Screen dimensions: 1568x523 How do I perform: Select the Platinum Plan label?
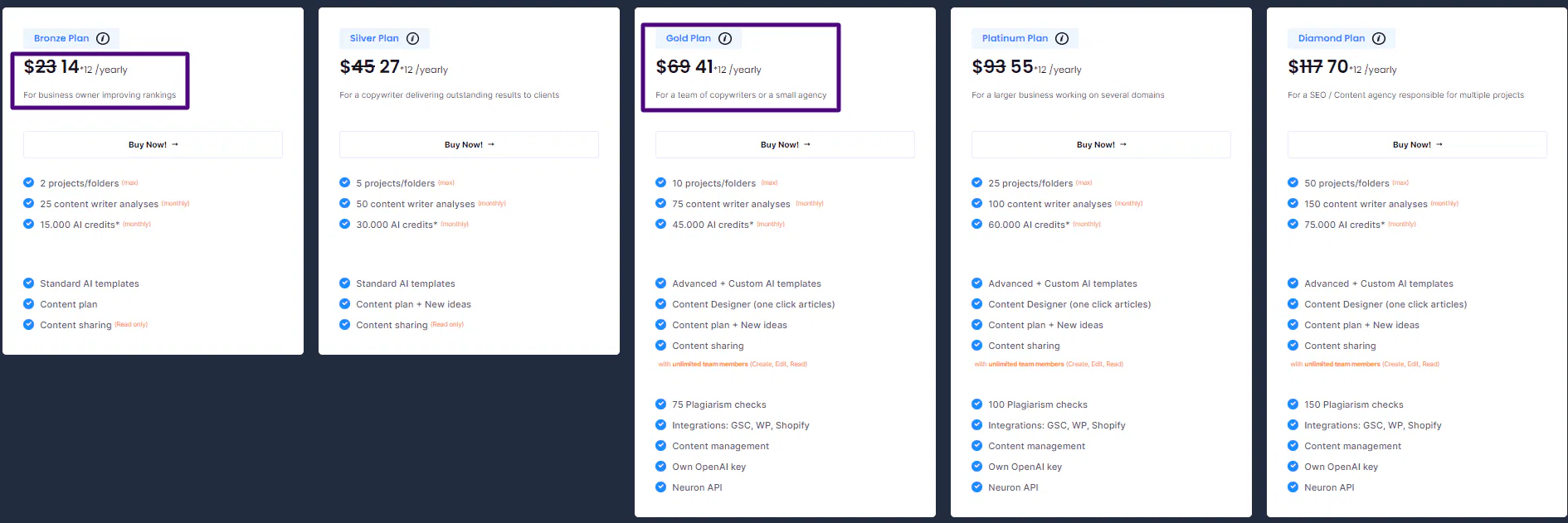1015,38
